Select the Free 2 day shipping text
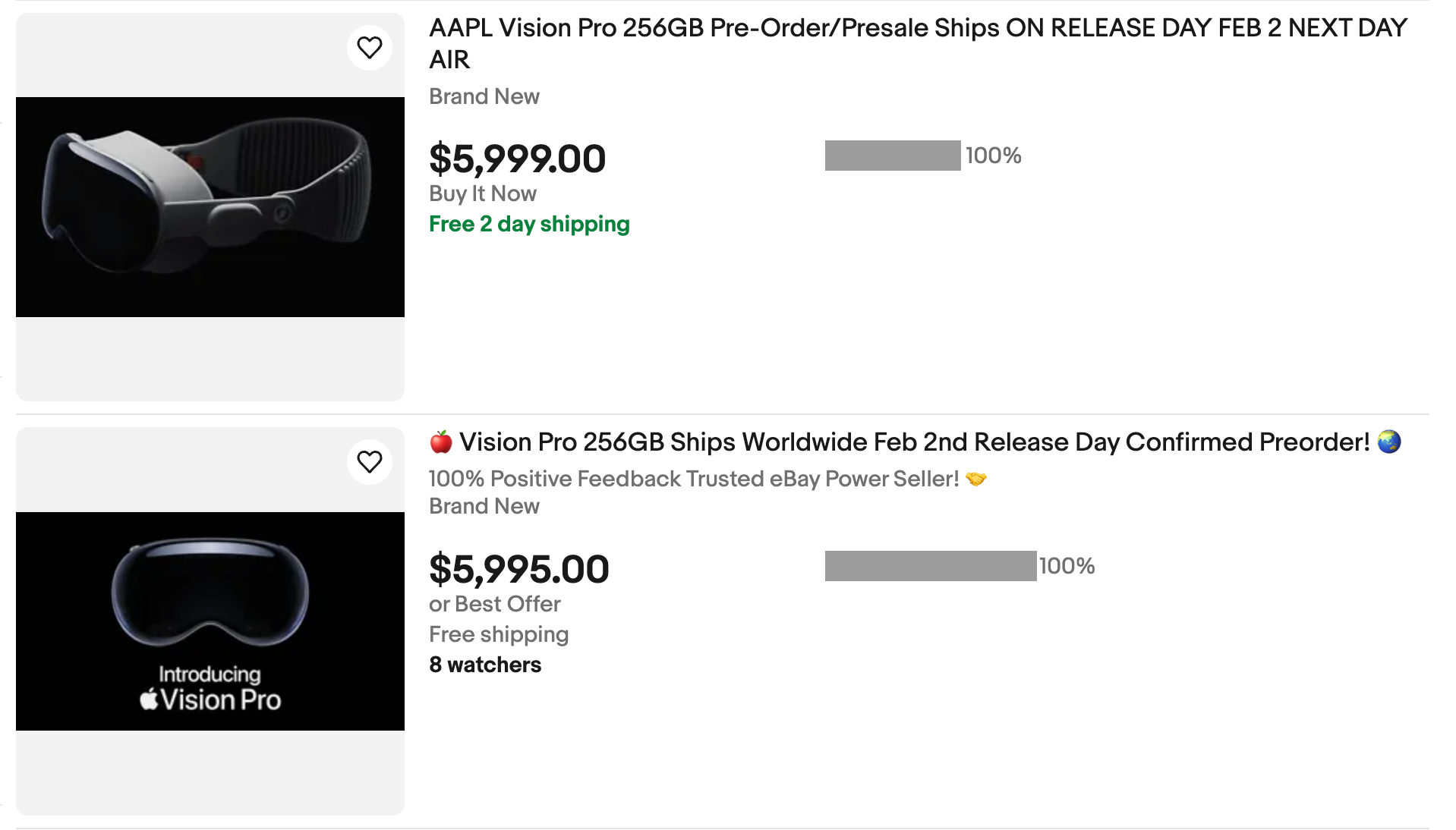The width and height of the screenshot is (1456, 830). [528, 224]
